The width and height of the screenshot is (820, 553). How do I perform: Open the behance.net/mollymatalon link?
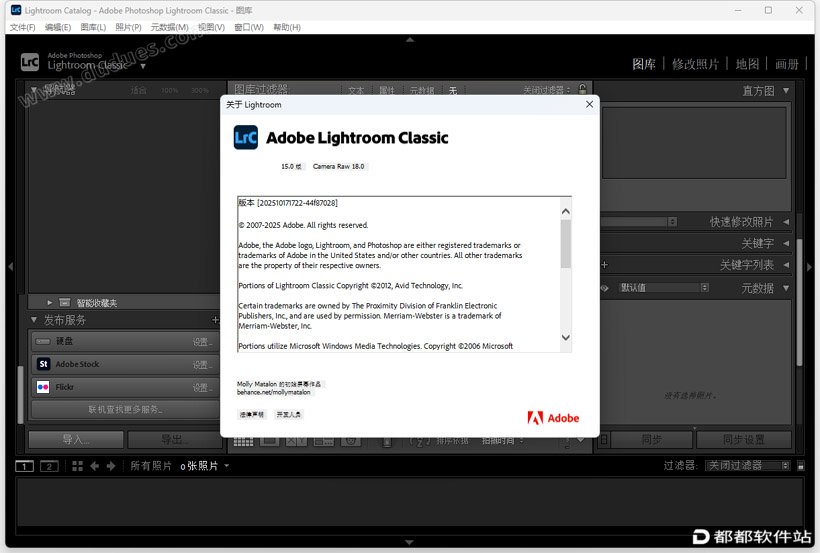[274, 392]
